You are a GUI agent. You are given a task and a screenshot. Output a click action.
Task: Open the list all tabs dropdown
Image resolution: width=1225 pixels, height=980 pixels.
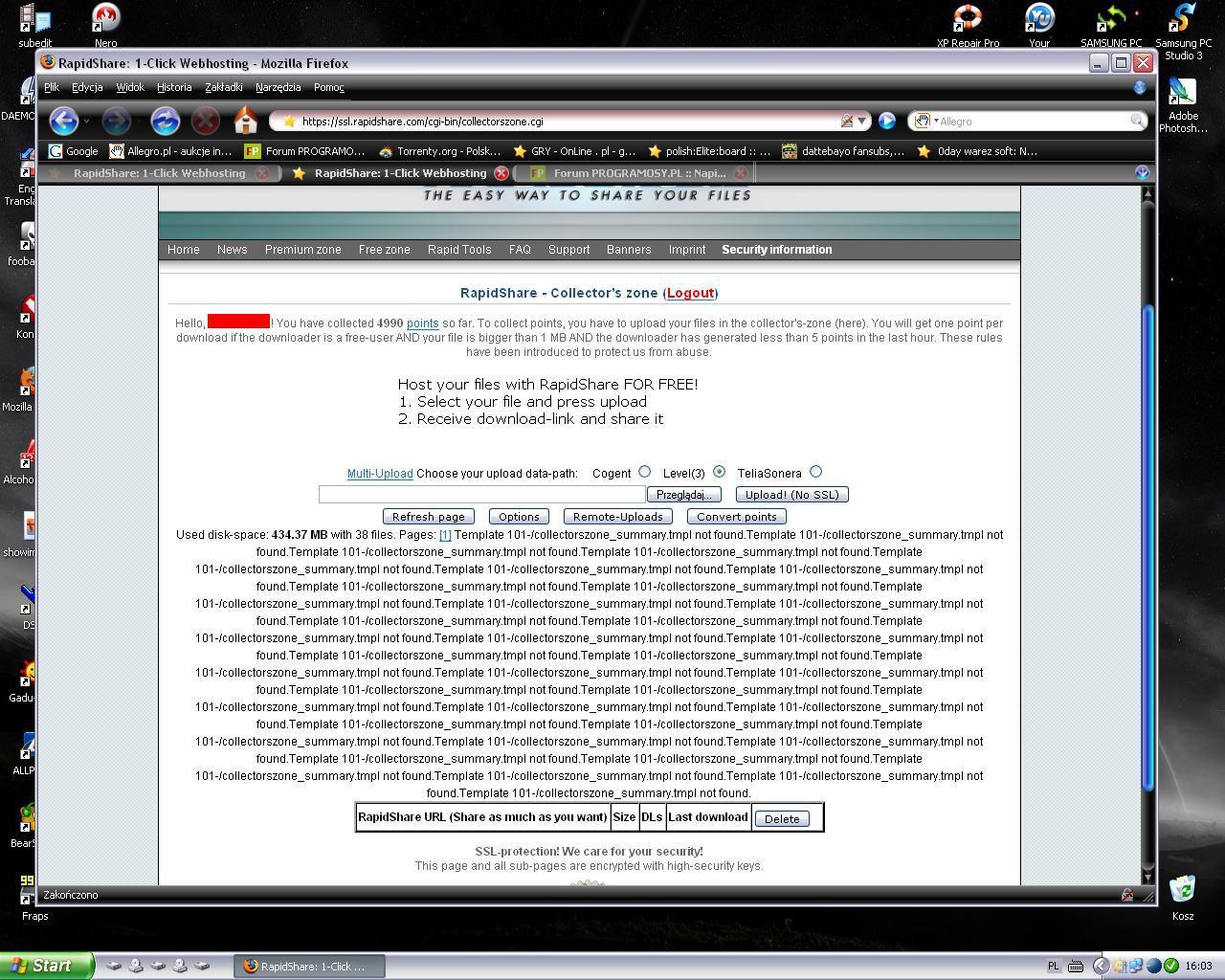[x=1141, y=172]
